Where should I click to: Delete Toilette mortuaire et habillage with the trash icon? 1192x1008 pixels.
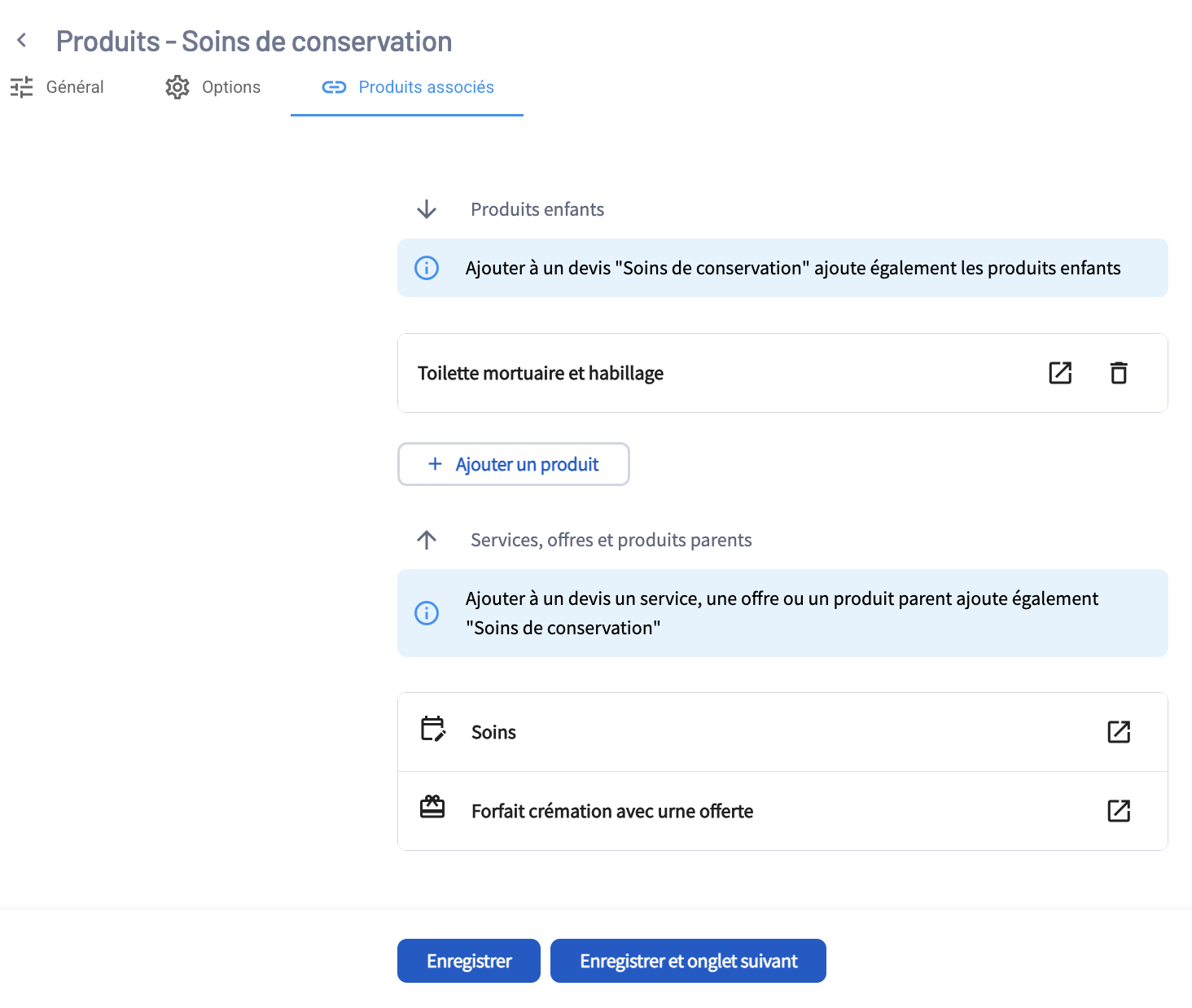[1119, 373]
